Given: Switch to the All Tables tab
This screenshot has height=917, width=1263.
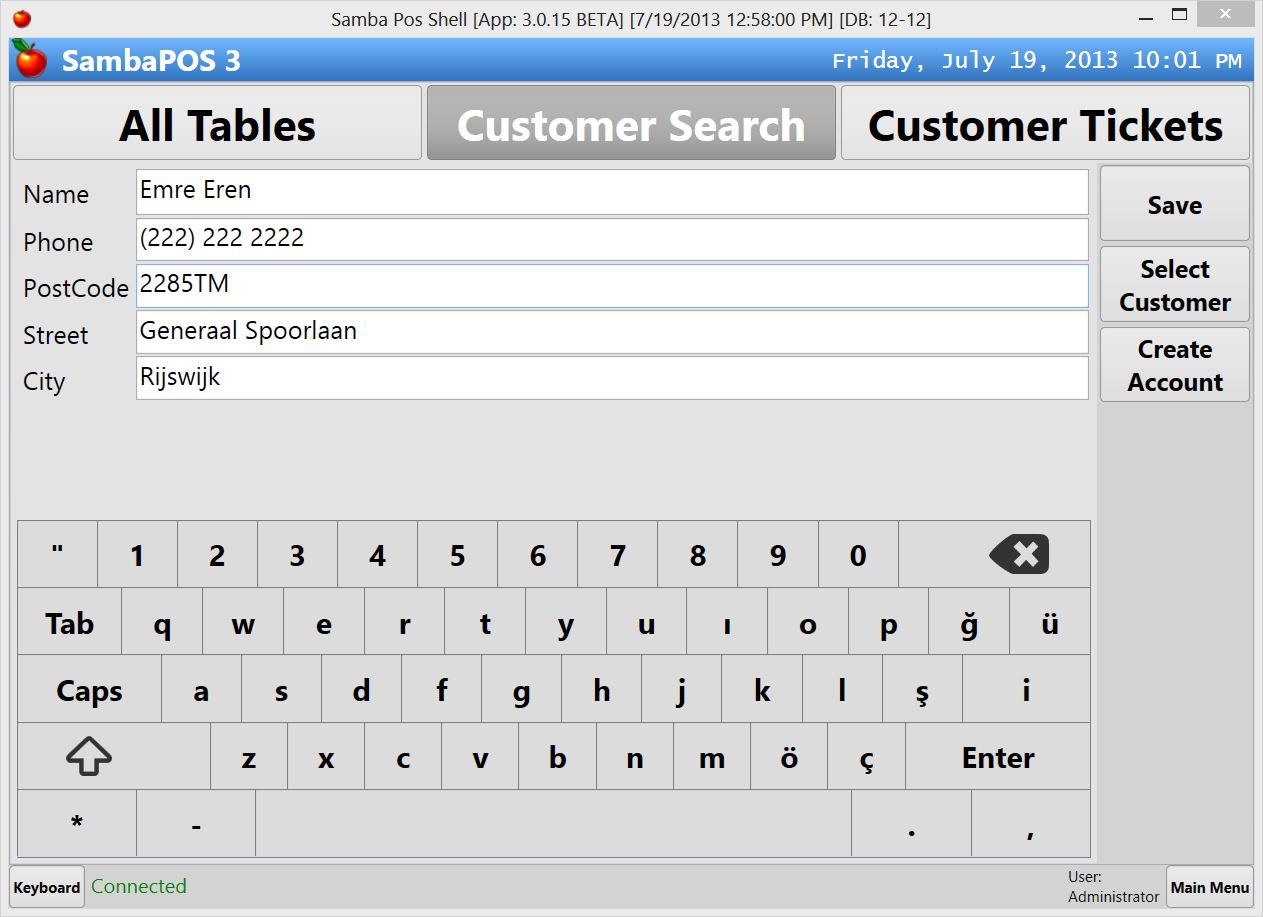Looking at the screenshot, I should point(217,123).
